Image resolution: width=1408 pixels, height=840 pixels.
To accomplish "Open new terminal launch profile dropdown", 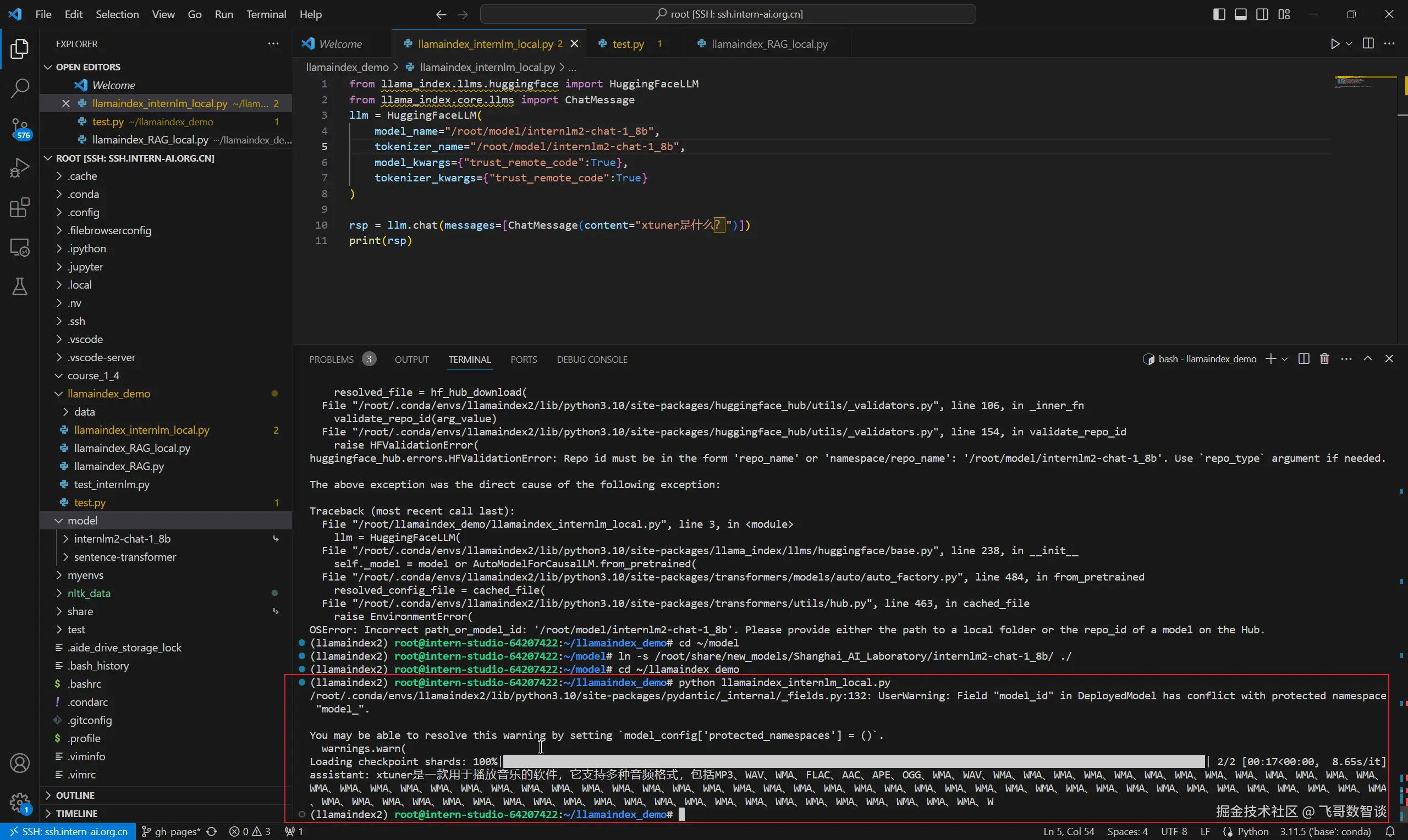I will [1285, 359].
